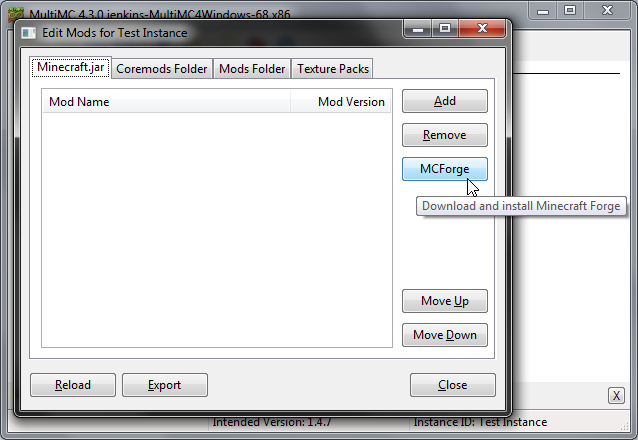
Task: Export the mod list
Action: click(165, 385)
